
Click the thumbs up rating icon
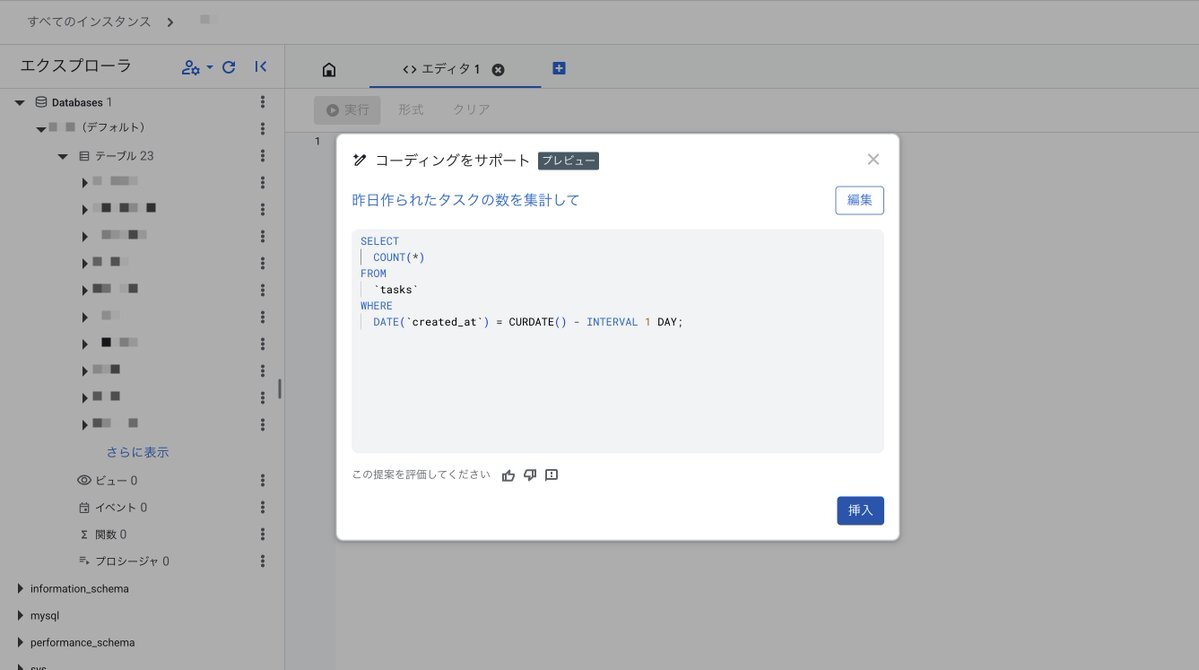509,476
